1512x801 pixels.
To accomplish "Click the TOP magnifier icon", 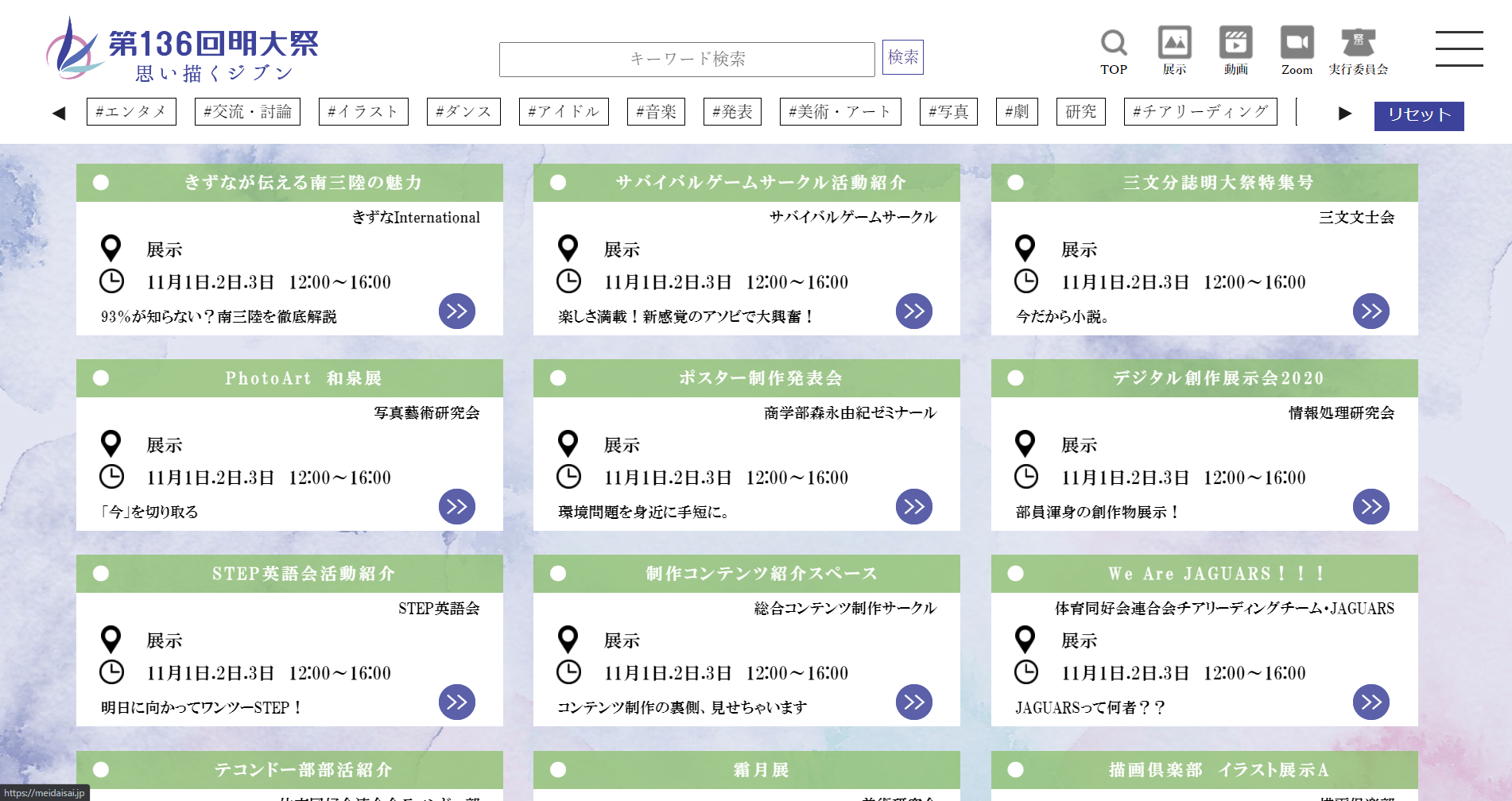I will [x=1113, y=44].
